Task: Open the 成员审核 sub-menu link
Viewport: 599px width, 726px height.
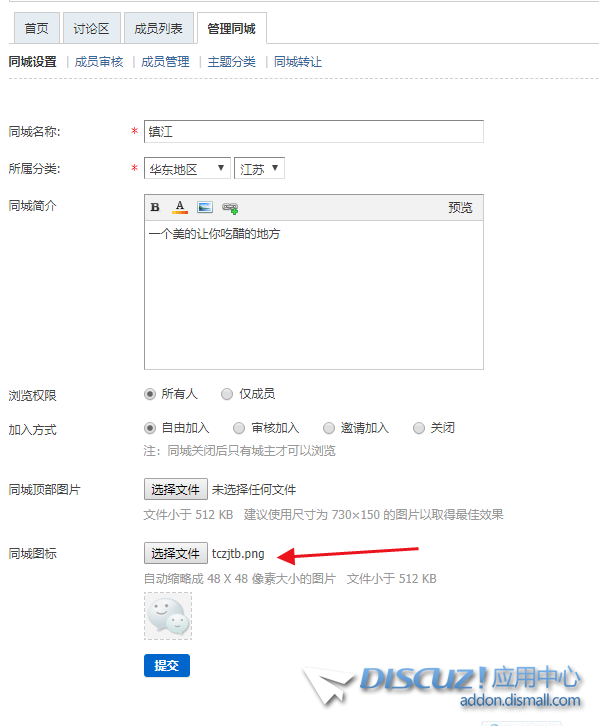Action: (x=99, y=62)
